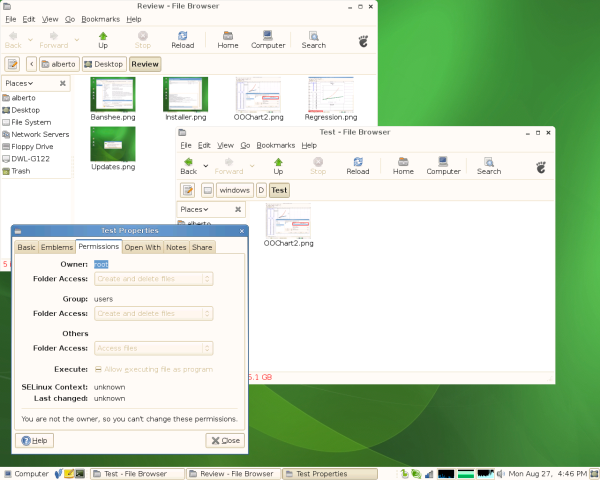600x480 pixels.
Task: Open Others Folder Access combo box
Action: 154,348
